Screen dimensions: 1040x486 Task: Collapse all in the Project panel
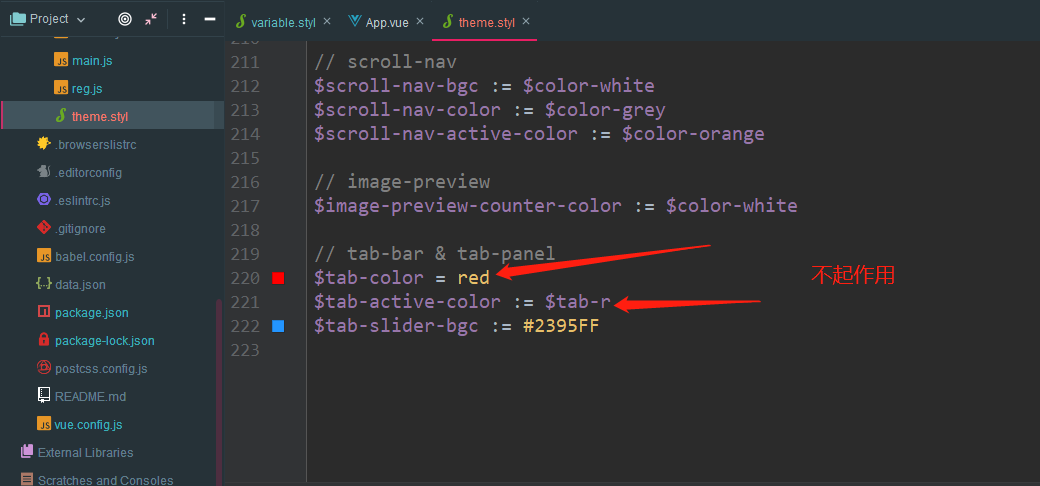[151, 19]
